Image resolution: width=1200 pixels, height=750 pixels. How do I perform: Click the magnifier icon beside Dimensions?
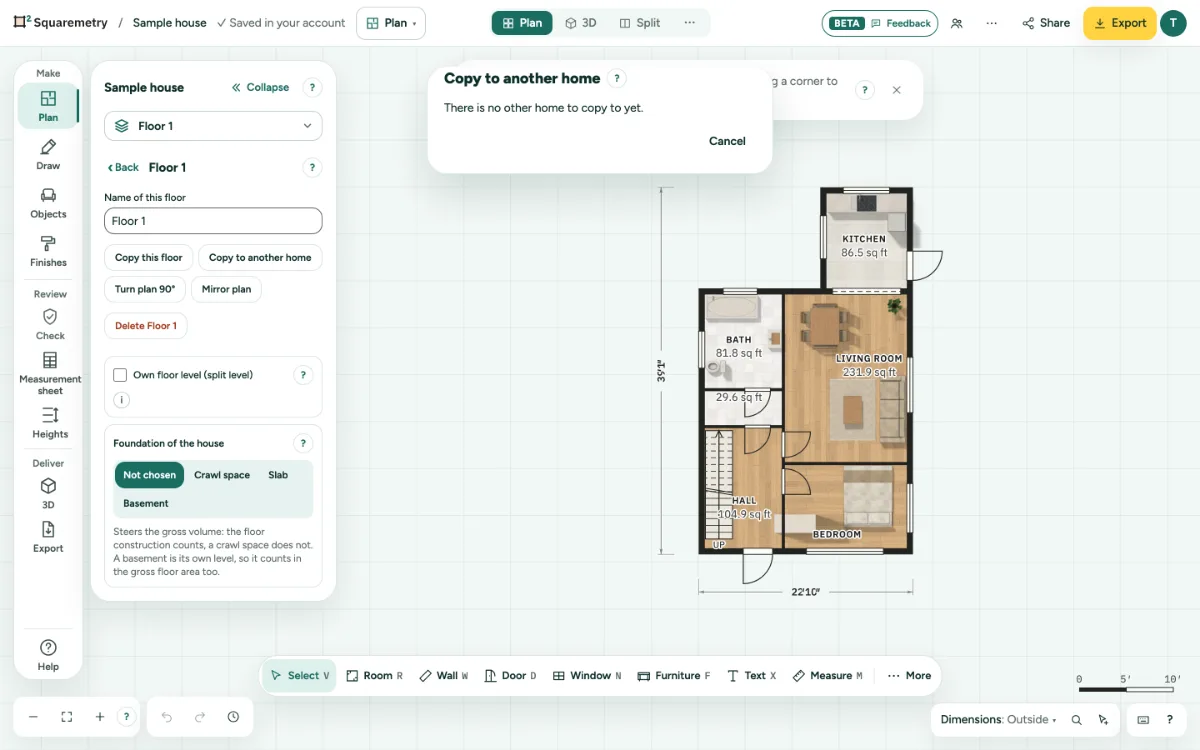(x=1077, y=720)
